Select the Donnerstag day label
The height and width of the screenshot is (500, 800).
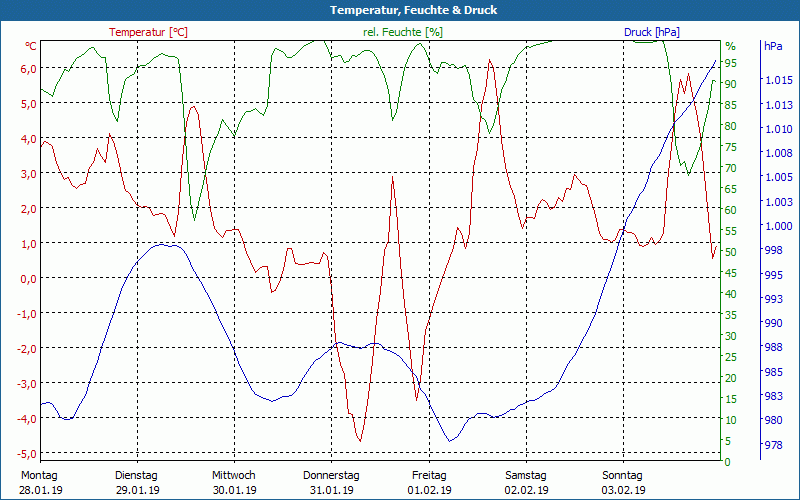(331, 475)
